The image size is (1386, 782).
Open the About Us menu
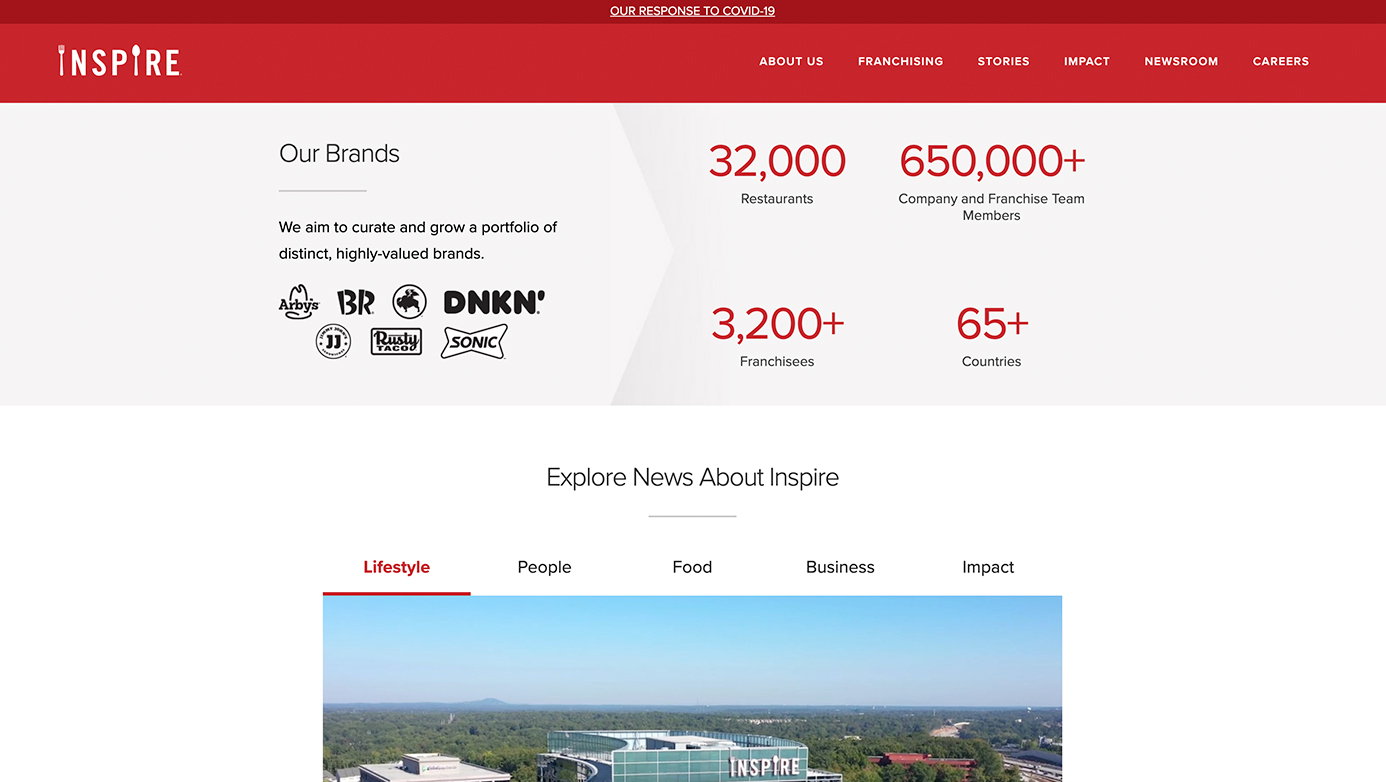(791, 61)
